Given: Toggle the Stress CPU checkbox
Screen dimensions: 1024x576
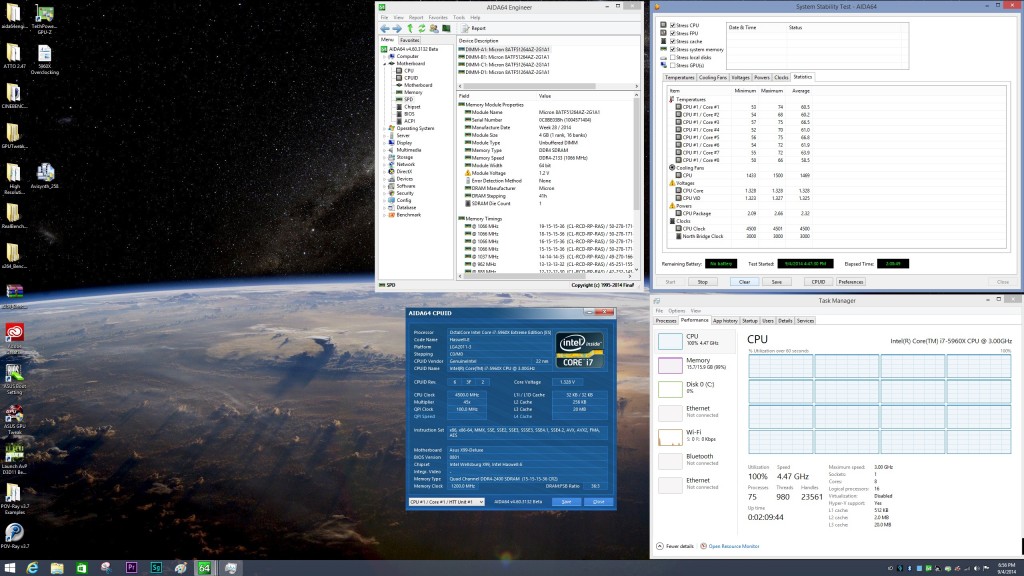Looking at the screenshot, I should [673, 25].
